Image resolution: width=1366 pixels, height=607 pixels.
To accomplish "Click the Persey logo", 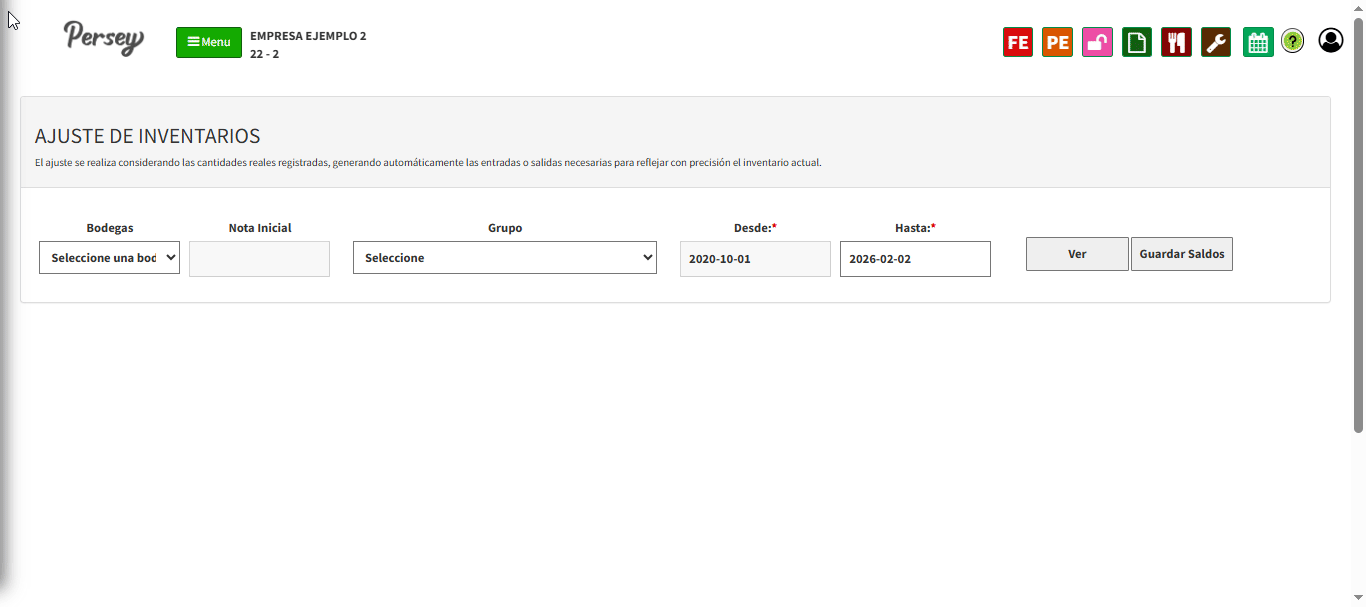I will pos(104,38).
